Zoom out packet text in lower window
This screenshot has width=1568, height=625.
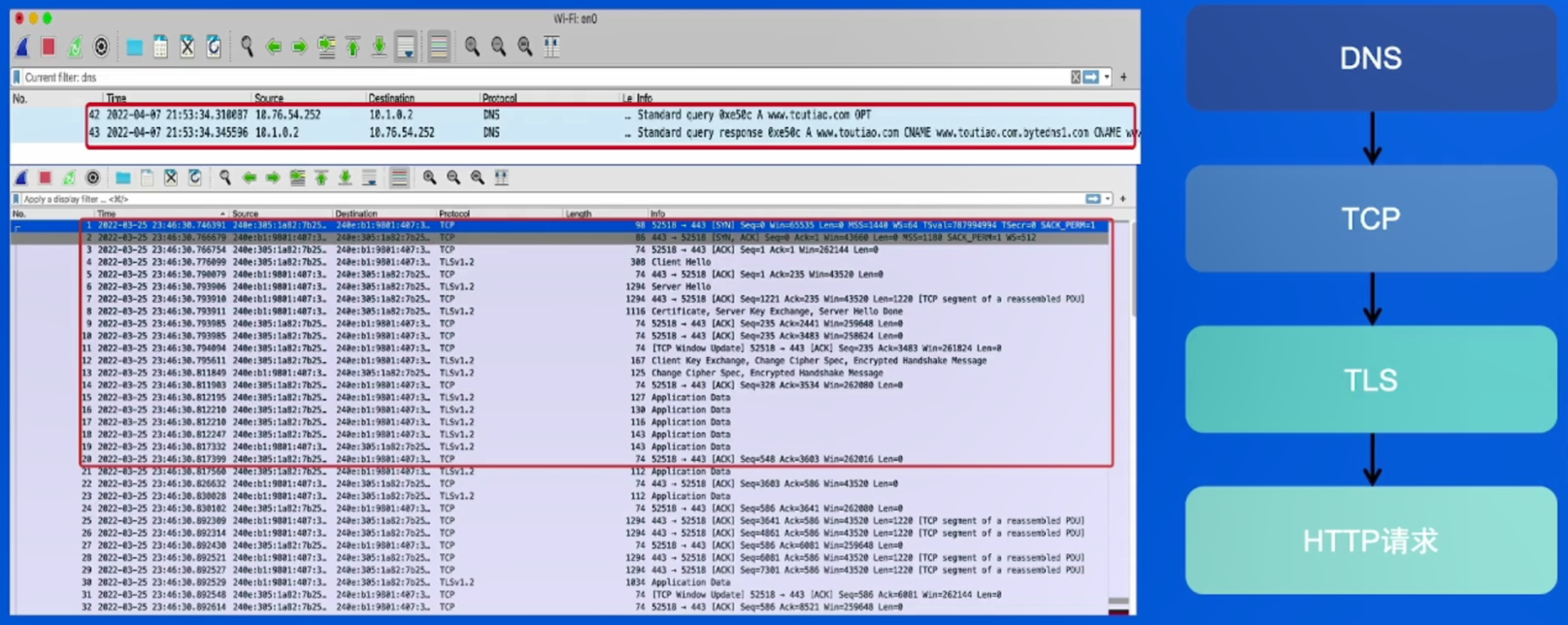click(x=453, y=178)
